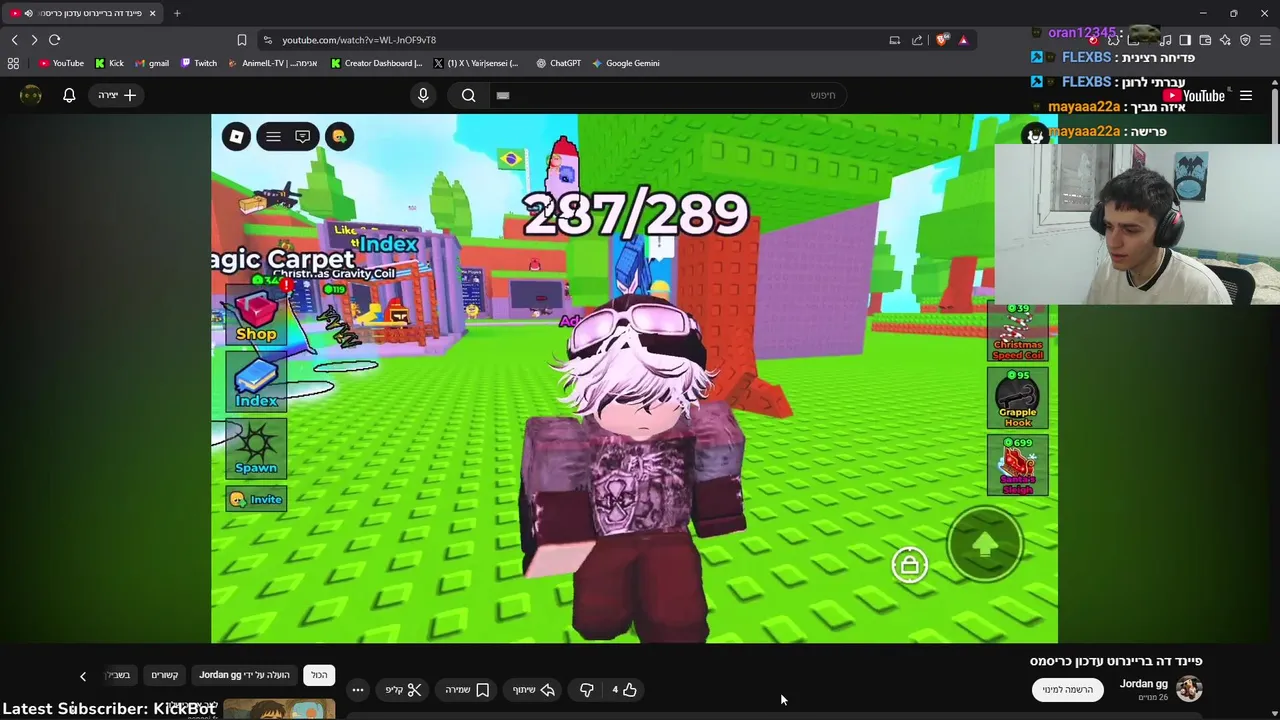The image size is (1280, 720).
Task: Click the share arrow button
Action: coord(534,689)
